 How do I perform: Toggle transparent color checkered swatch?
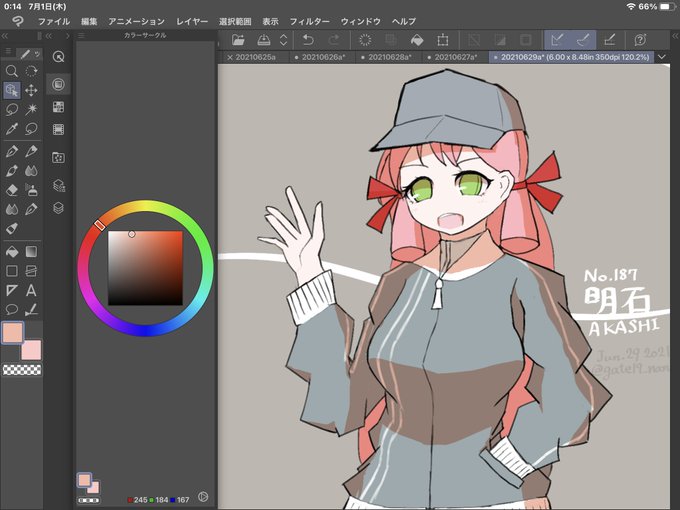(x=22, y=369)
